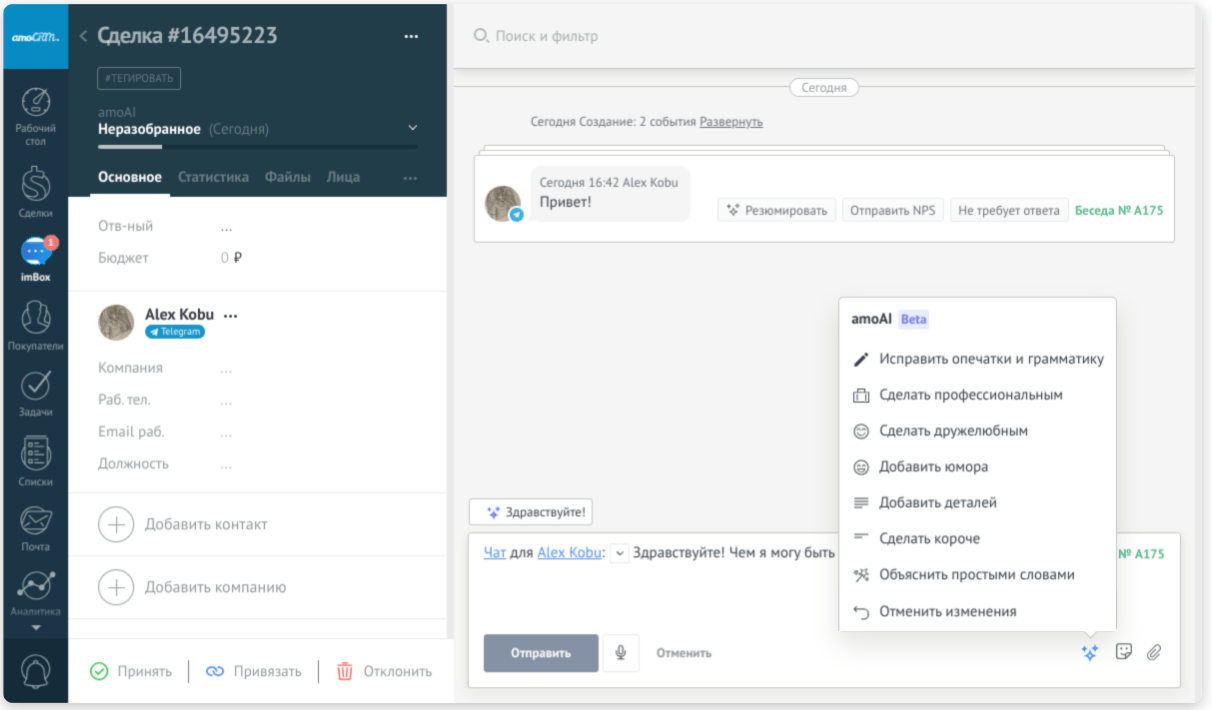The image size is (1212, 710).
Task: Add a contact with the plus icon
Action: coord(117,523)
